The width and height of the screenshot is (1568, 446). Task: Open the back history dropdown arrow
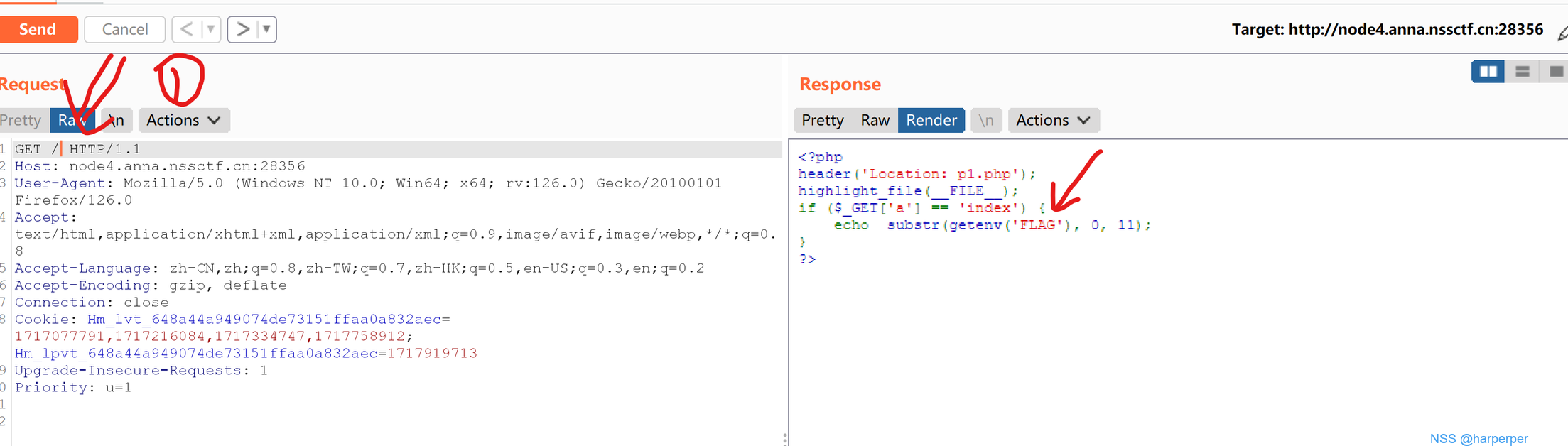210,29
